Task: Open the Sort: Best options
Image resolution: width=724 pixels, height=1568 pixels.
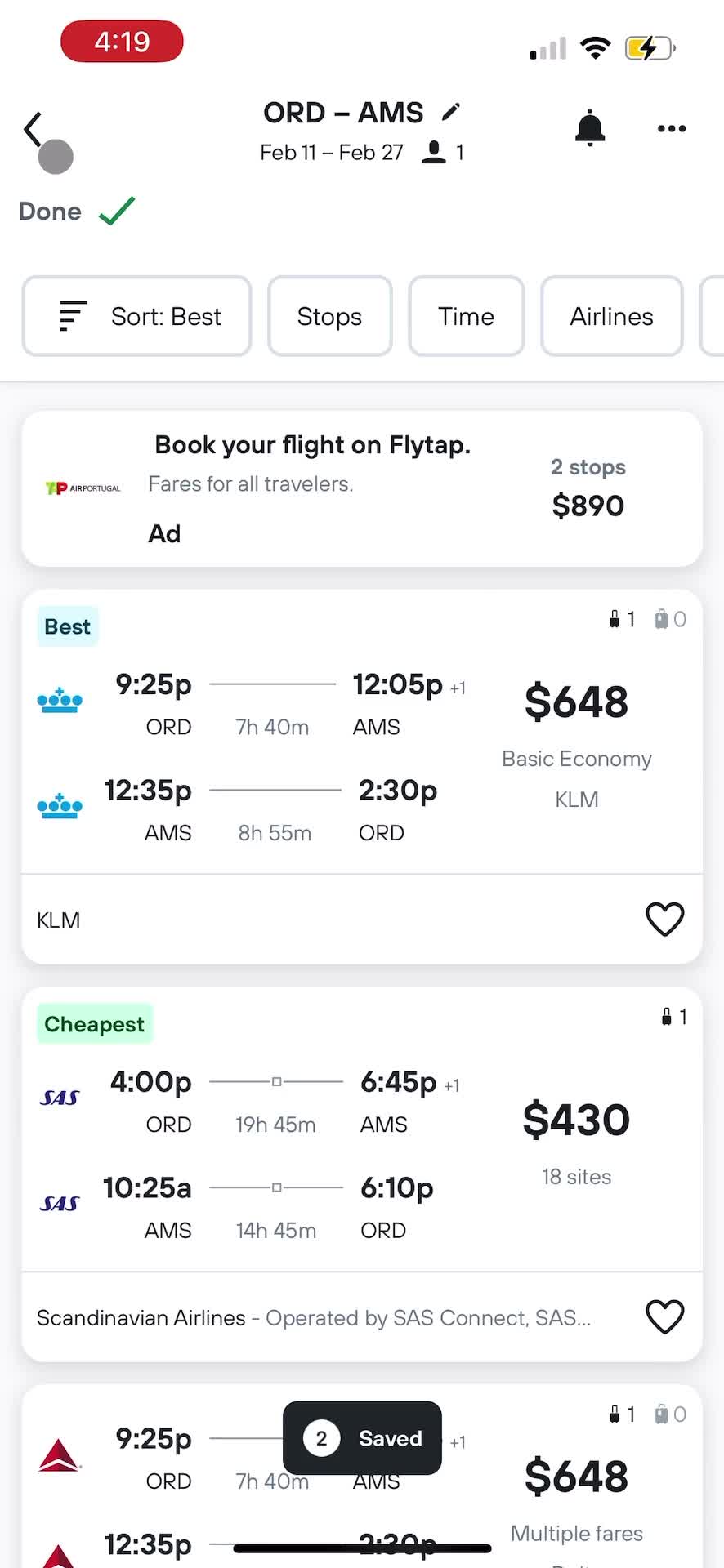Action: tap(136, 316)
